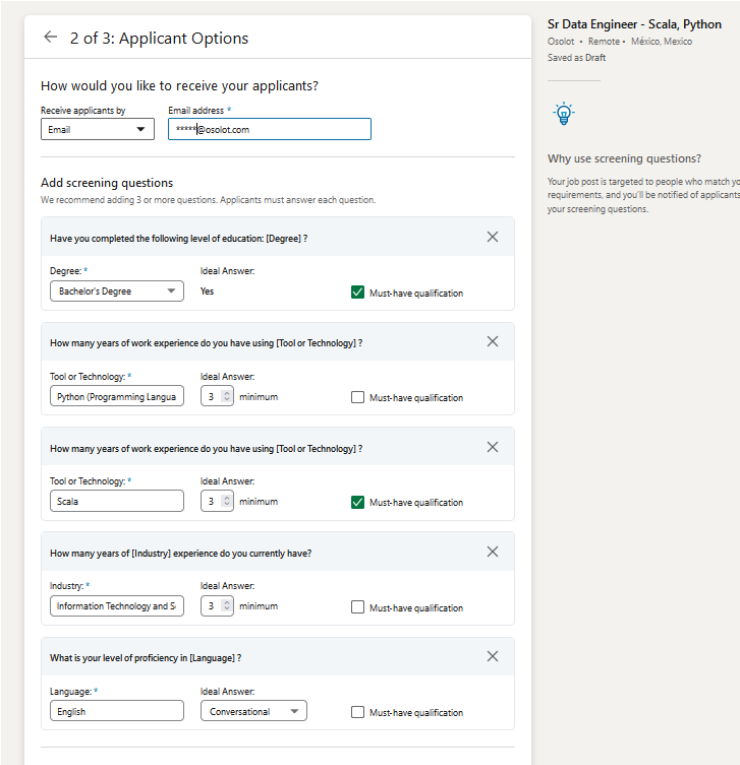This screenshot has width=740, height=765.
Task: Expand the Bachelor's Degree dropdown
Action: click(x=117, y=291)
